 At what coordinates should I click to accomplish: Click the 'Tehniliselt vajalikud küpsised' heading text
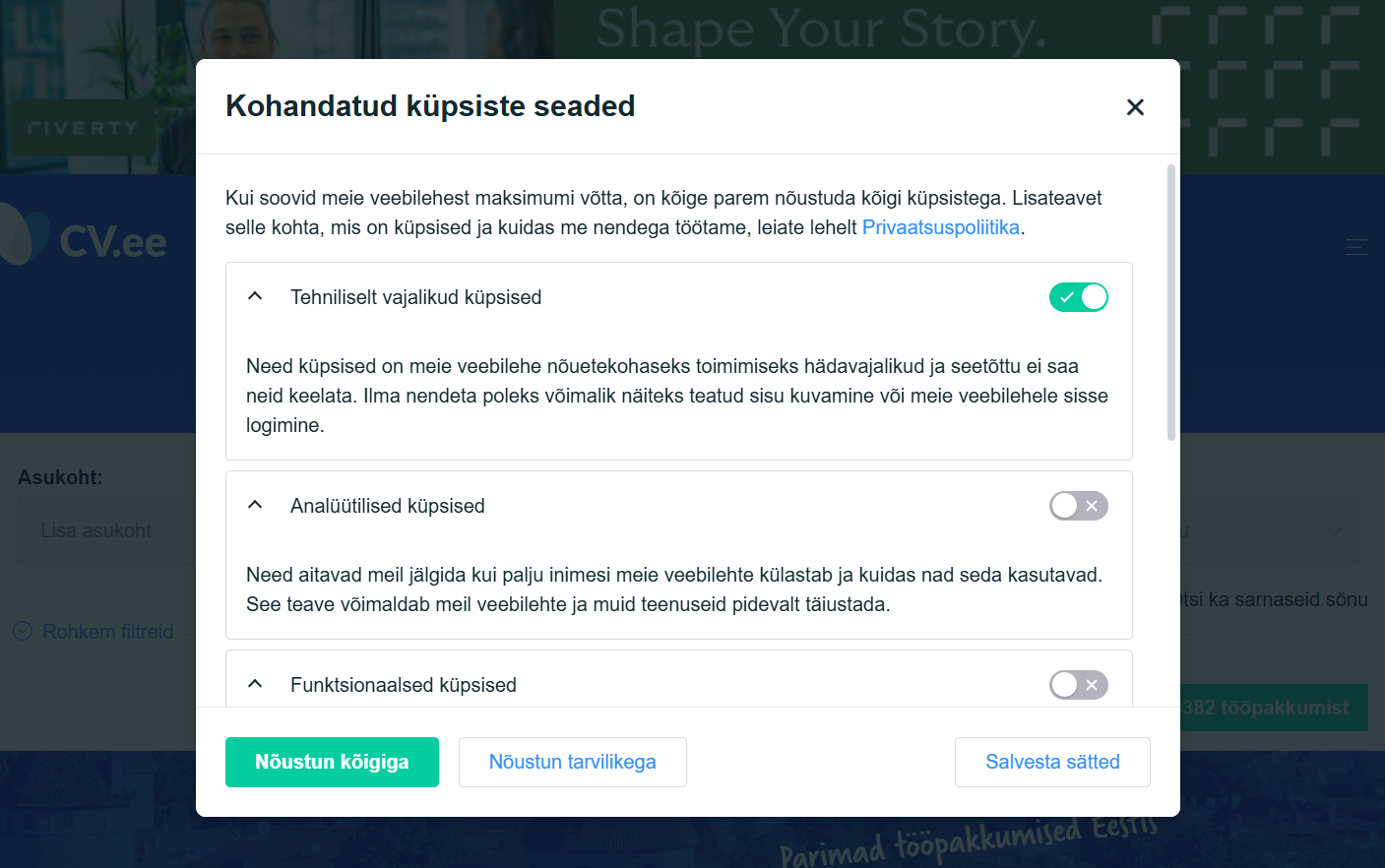pos(415,297)
